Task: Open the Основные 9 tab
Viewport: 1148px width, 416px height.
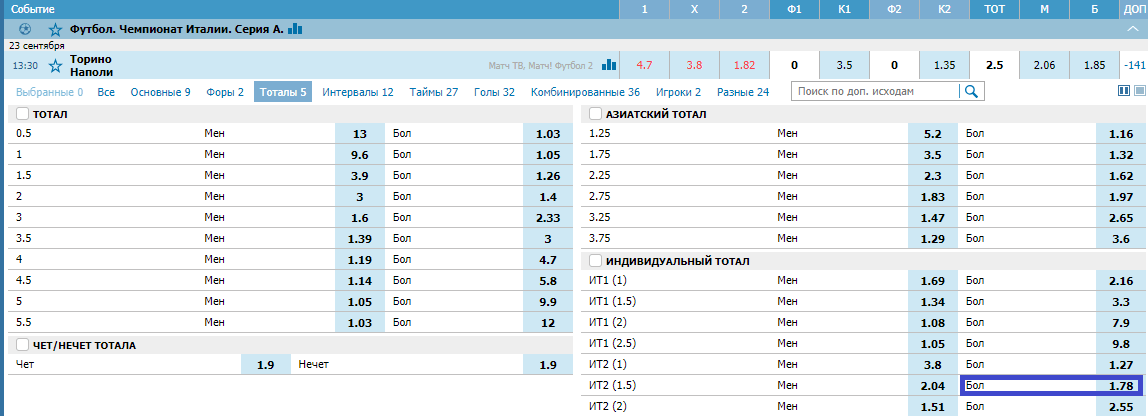Action: click(x=160, y=92)
